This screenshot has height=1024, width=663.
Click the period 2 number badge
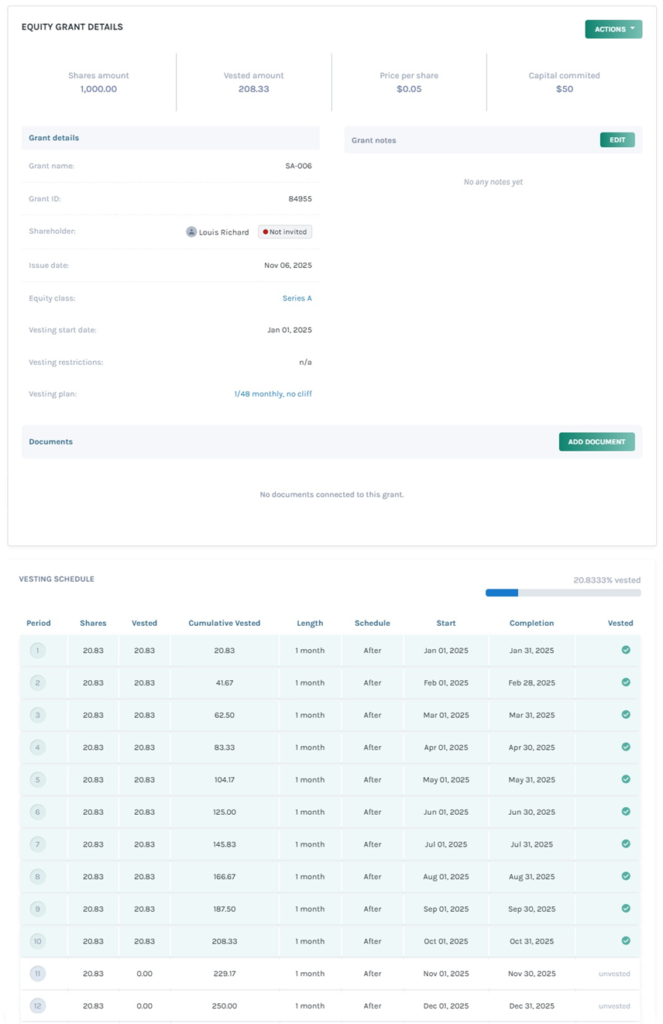click(37, 683)
